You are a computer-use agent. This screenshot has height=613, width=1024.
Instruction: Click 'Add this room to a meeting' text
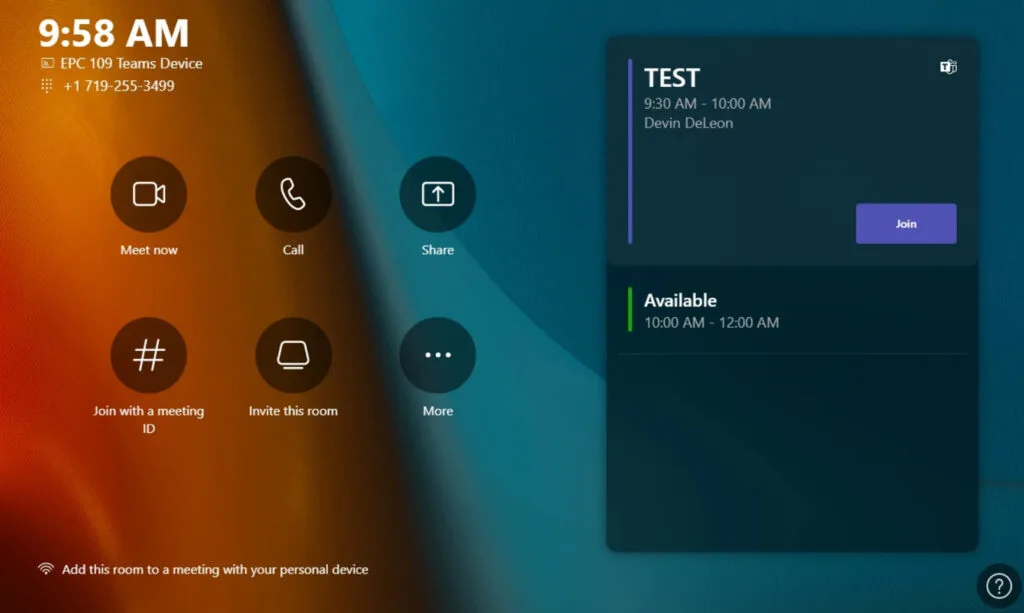click(215, 570)
